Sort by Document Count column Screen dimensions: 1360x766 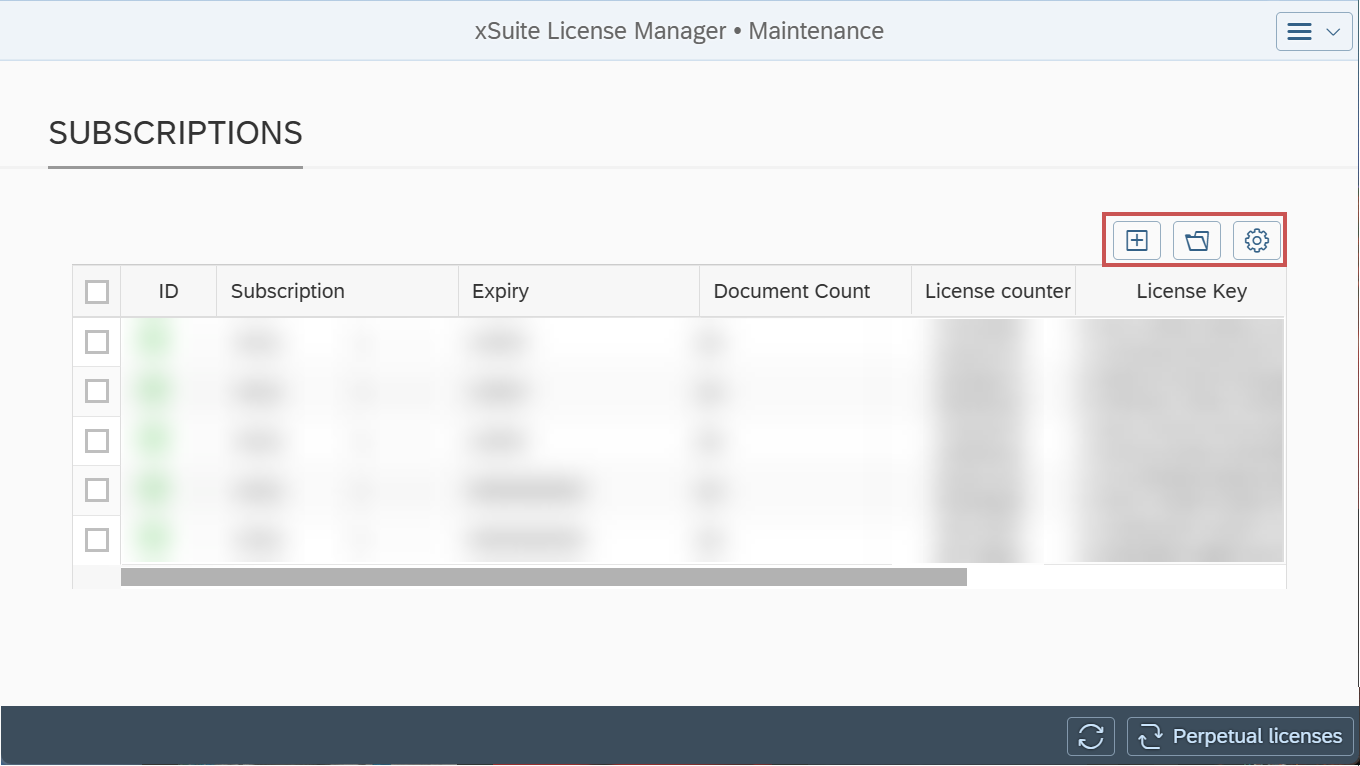[x=791, y=291]
